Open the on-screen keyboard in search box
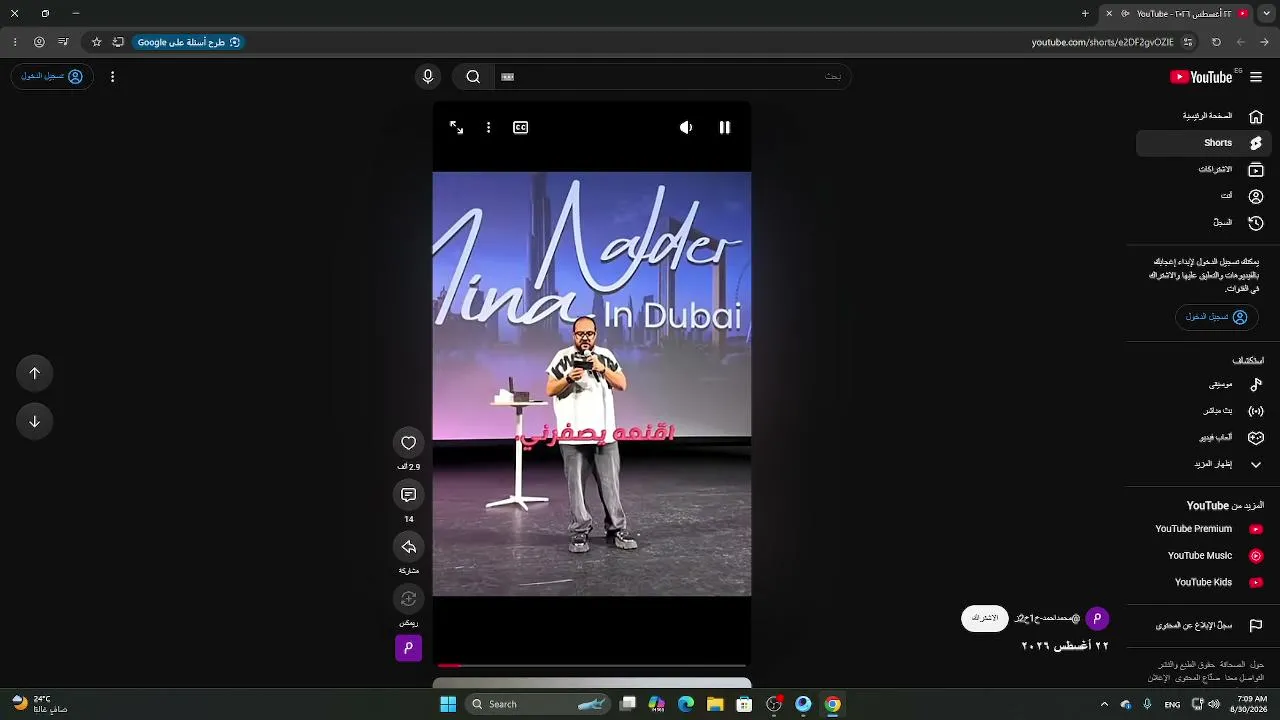 coord(507,77)
